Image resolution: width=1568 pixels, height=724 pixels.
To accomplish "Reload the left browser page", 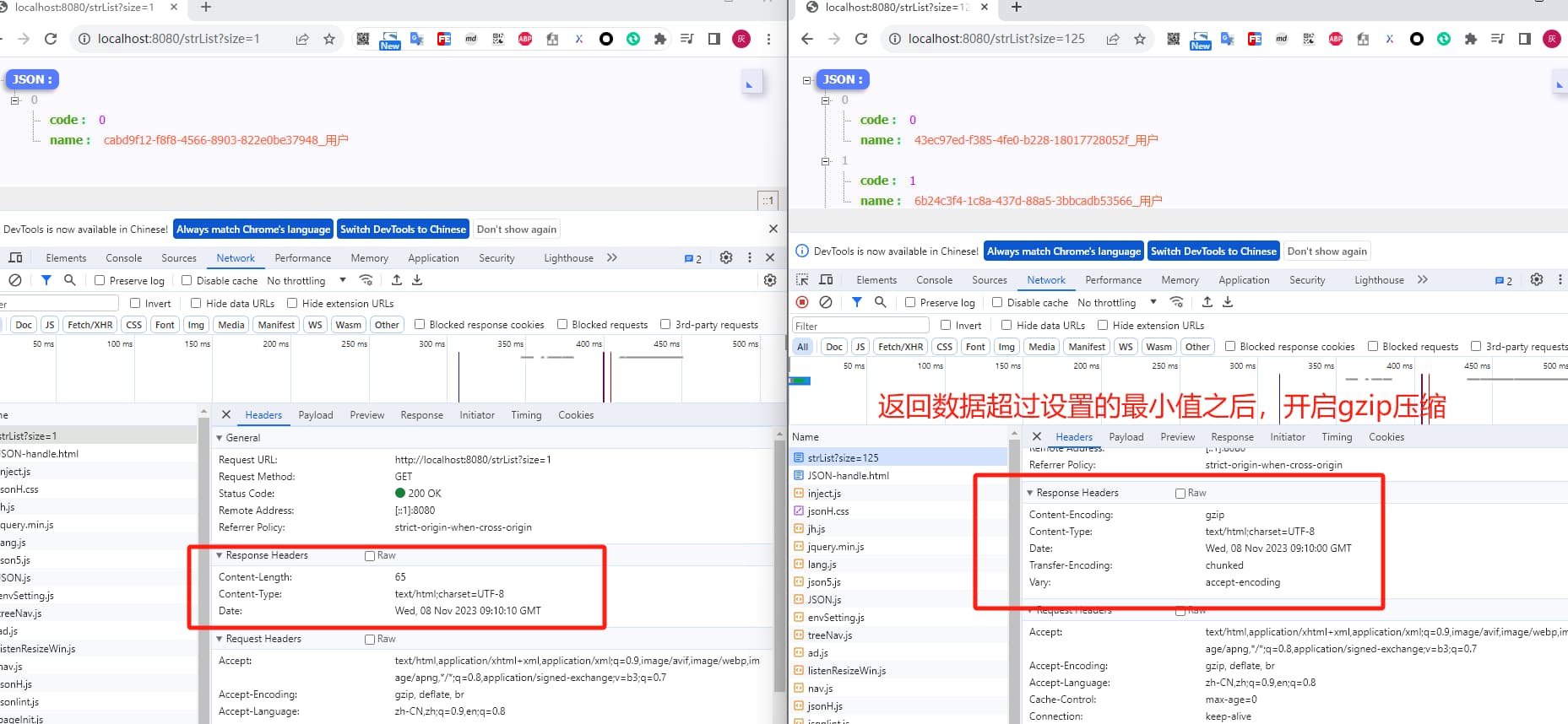I will 51,39.
